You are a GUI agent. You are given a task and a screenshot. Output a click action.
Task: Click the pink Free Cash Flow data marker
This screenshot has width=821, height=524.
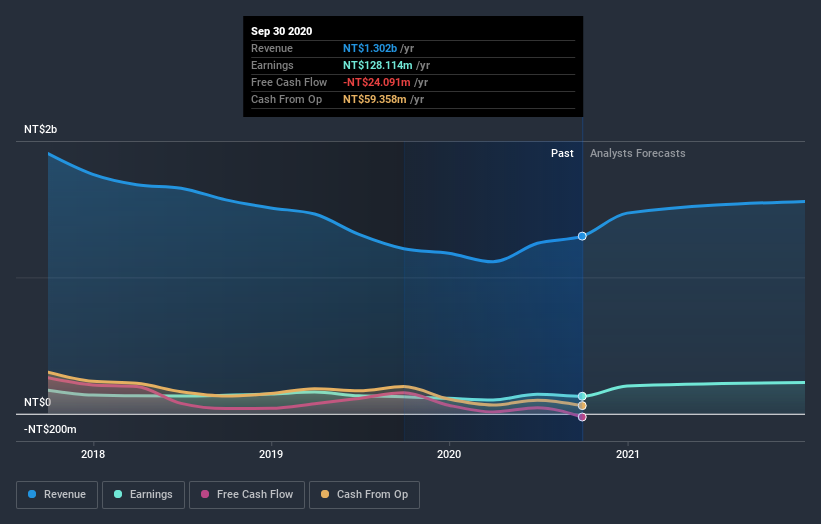[582, 417]
